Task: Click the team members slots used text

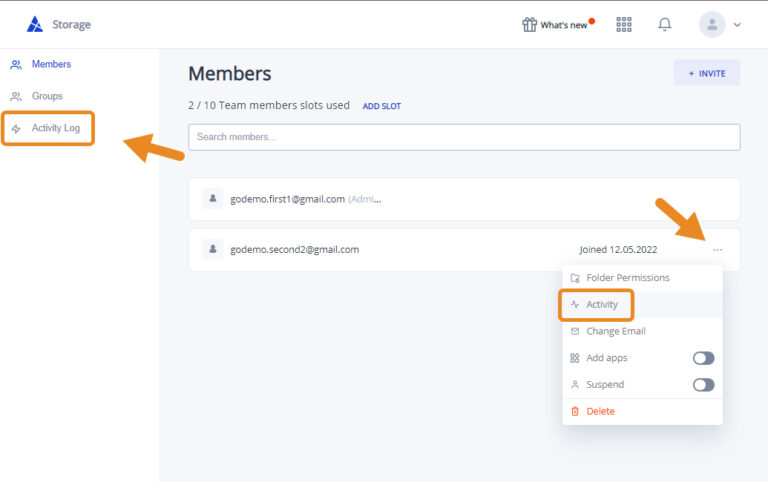Action: pyautogui.click(x=269, y=105)
